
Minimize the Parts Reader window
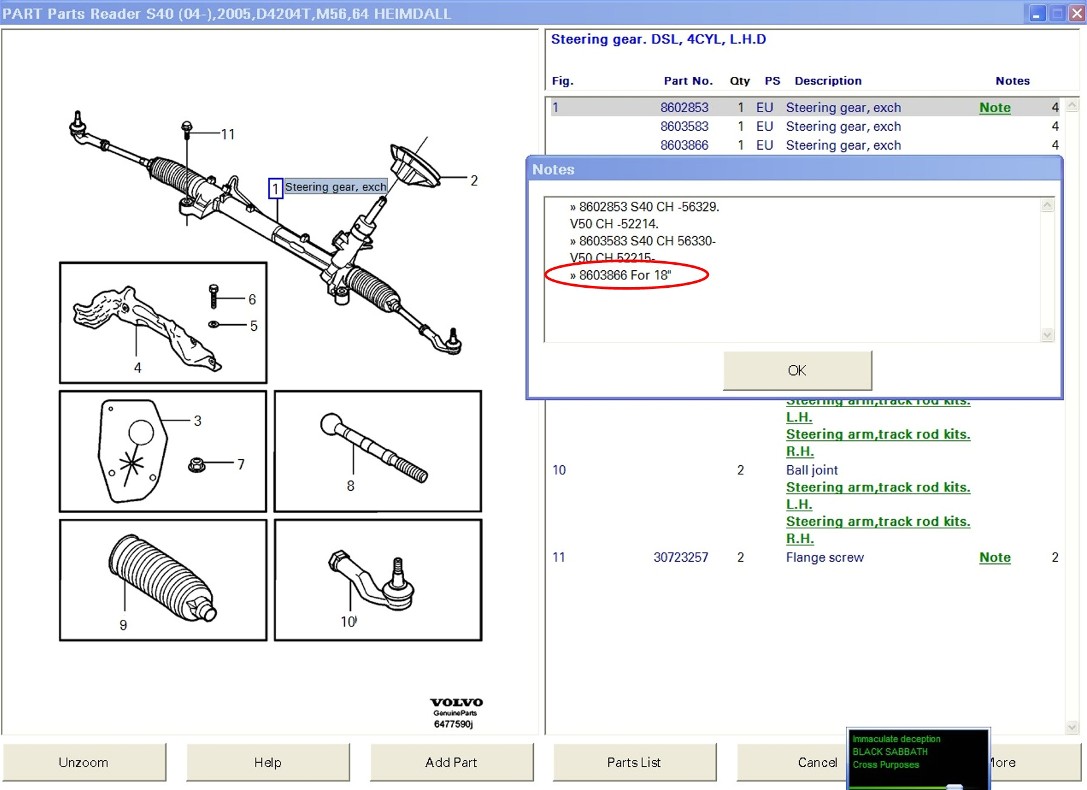[1037, 13]
